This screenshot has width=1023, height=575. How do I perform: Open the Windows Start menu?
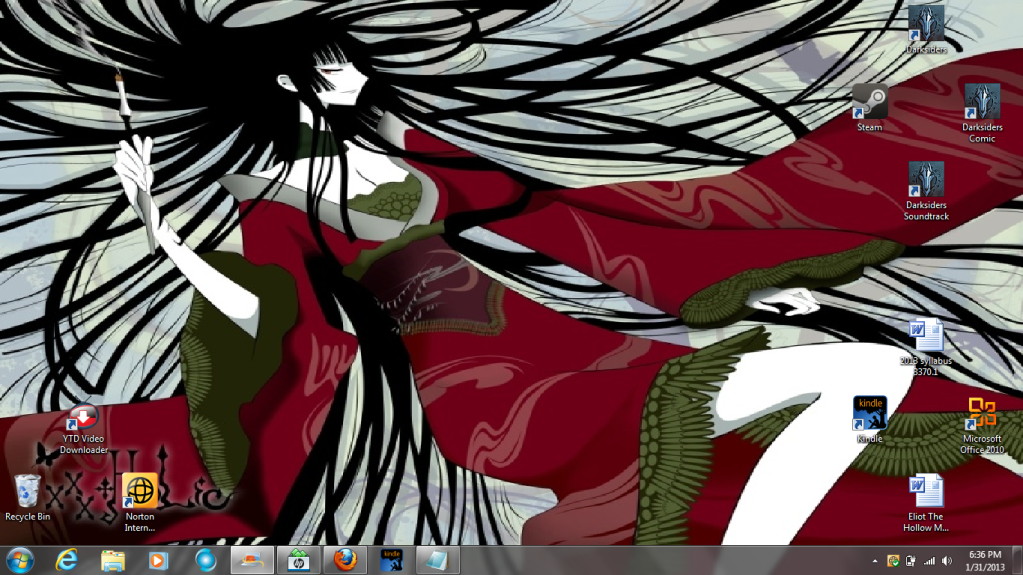pyautogui.click(x=19, y=559)
